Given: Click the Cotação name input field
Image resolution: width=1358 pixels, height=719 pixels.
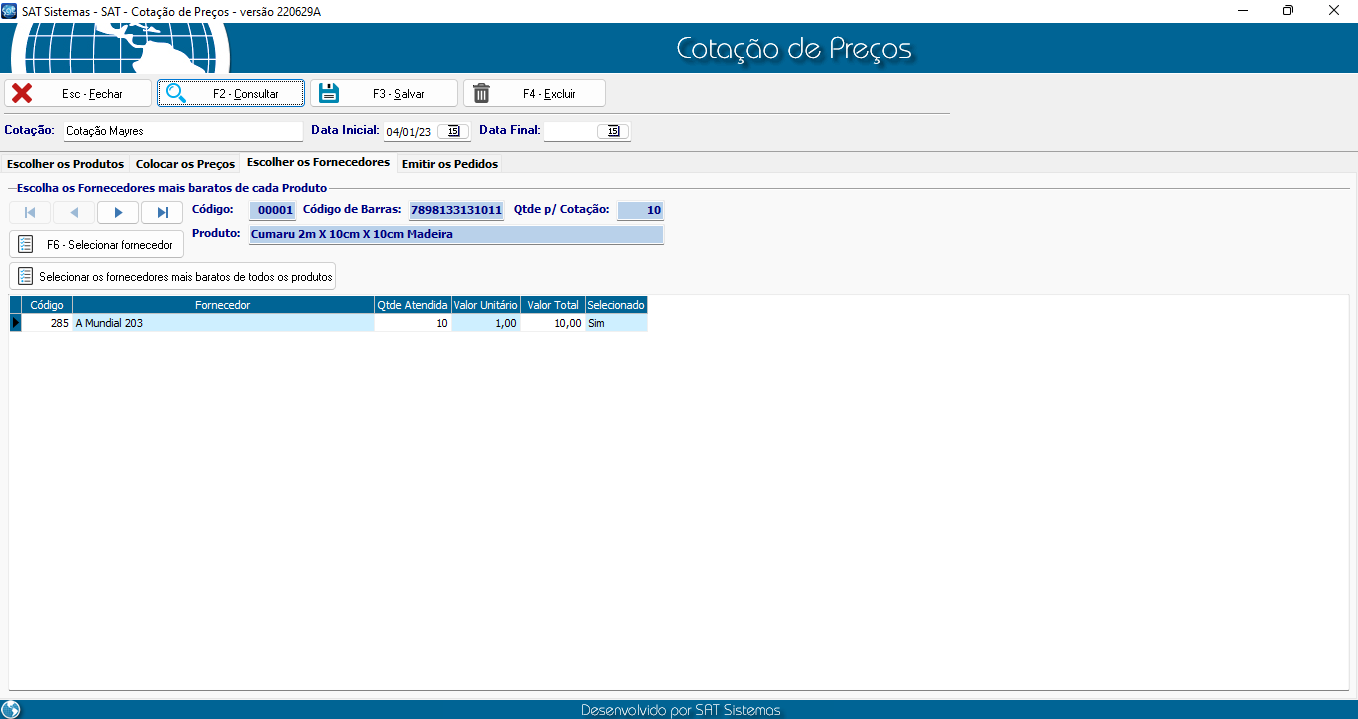Looking at the screenshot, I should 182,131.
